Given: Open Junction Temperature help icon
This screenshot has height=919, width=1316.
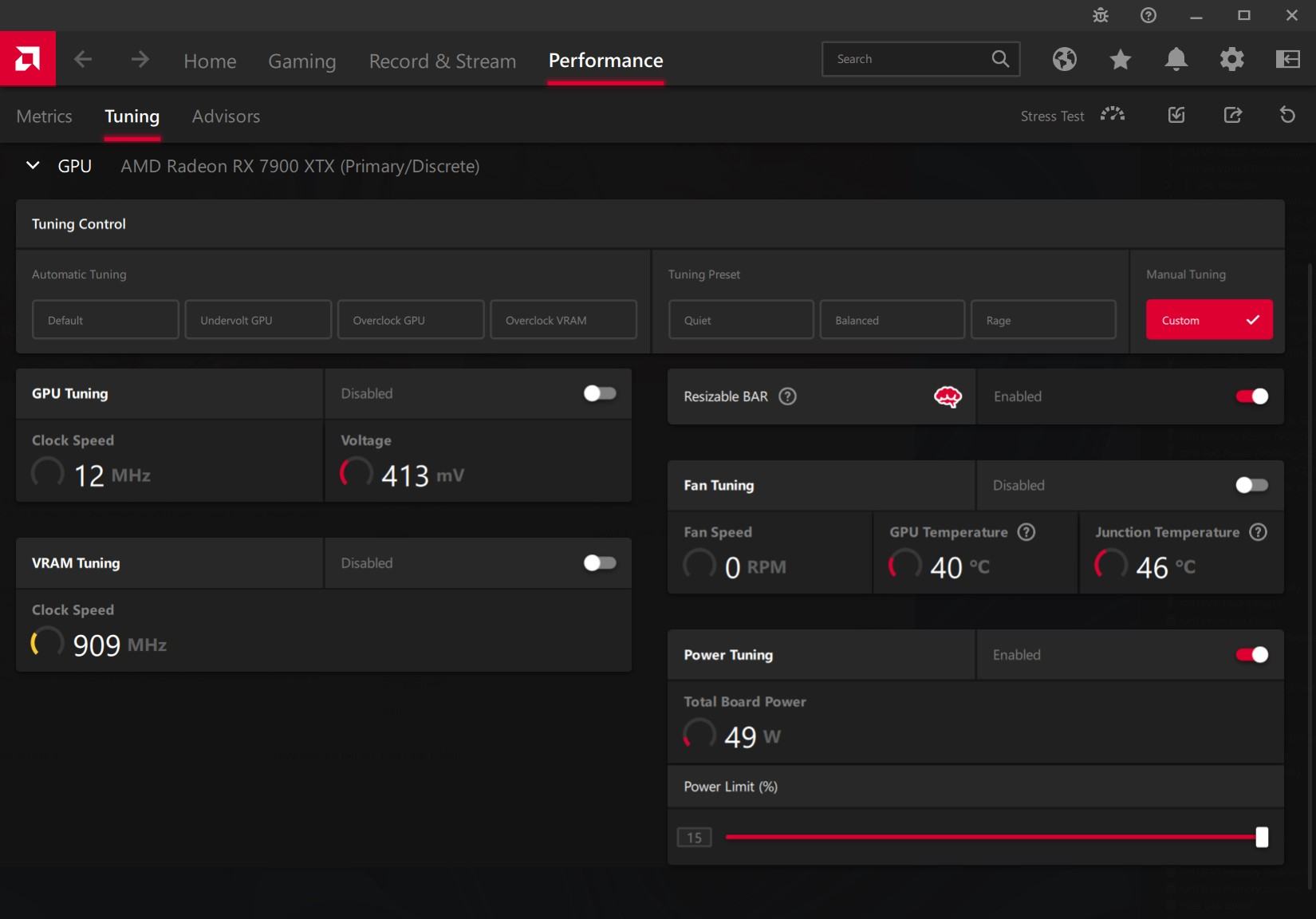Looking at the screenshot, I should pyautogui.click(x=1258, y=532).
